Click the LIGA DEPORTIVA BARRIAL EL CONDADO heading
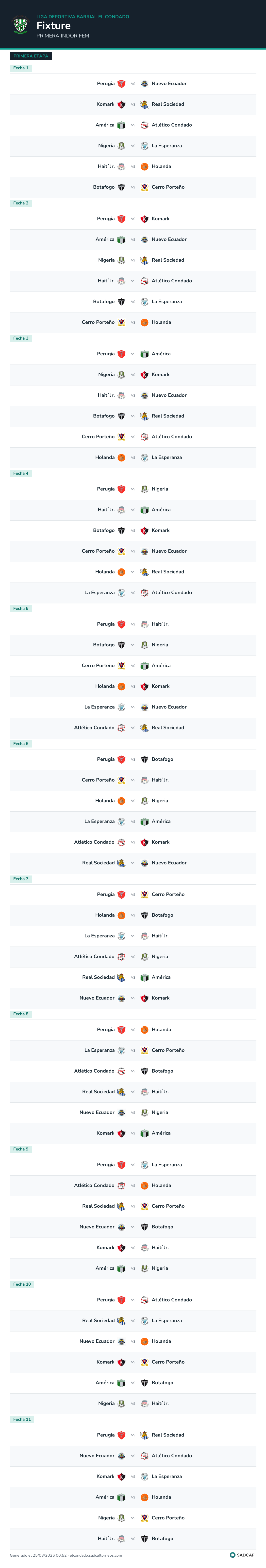Image resolution: width=266 pixels, height=1568 pixels. [x=83, y=17]
